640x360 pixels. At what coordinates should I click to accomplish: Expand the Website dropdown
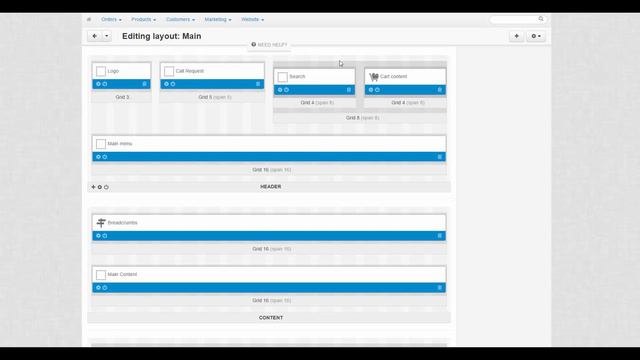click(x=253, y=19)
